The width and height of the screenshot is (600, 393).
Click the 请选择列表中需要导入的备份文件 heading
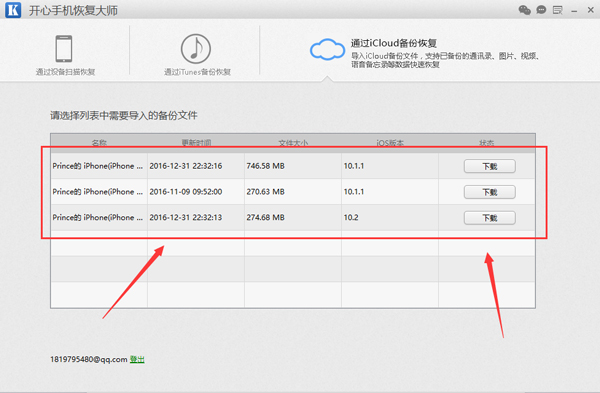(x=124, y=116)
